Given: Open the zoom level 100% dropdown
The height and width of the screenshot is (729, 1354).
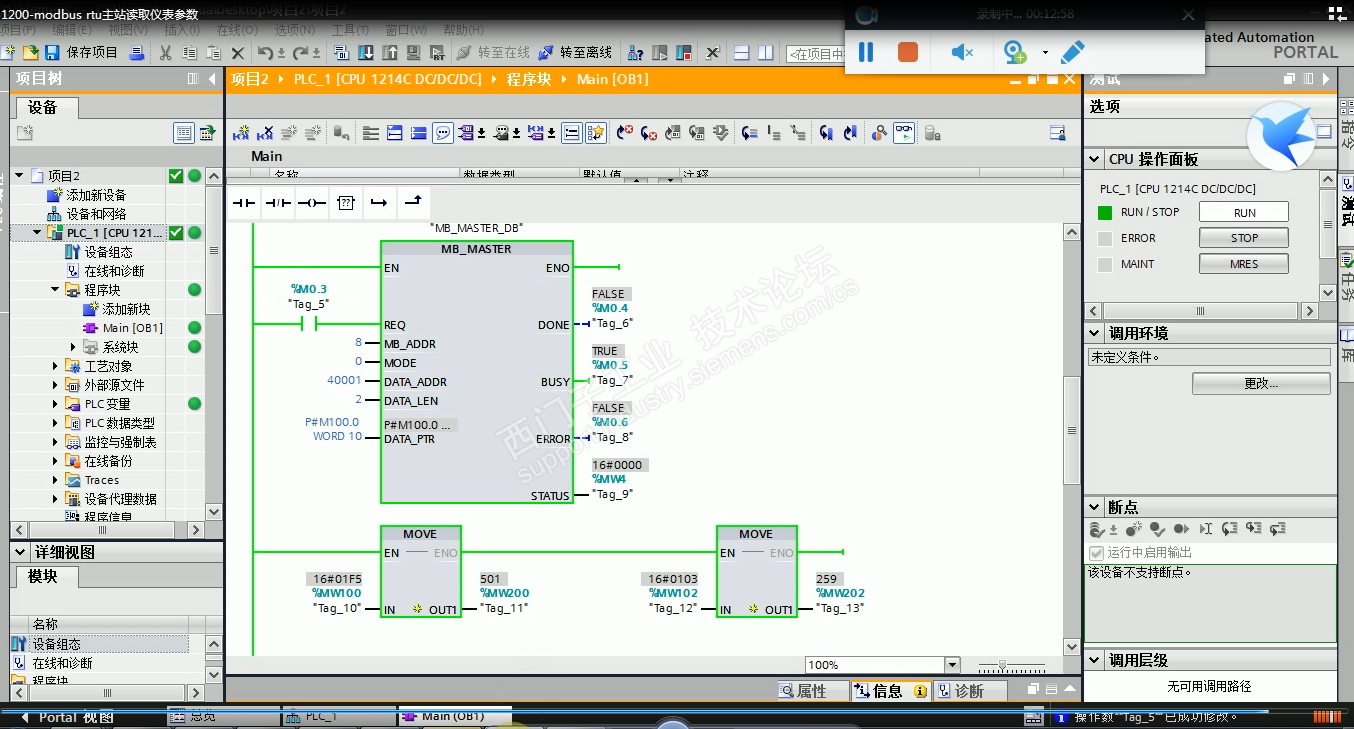Looking at the screenshot, I should [x=951, y=665].
